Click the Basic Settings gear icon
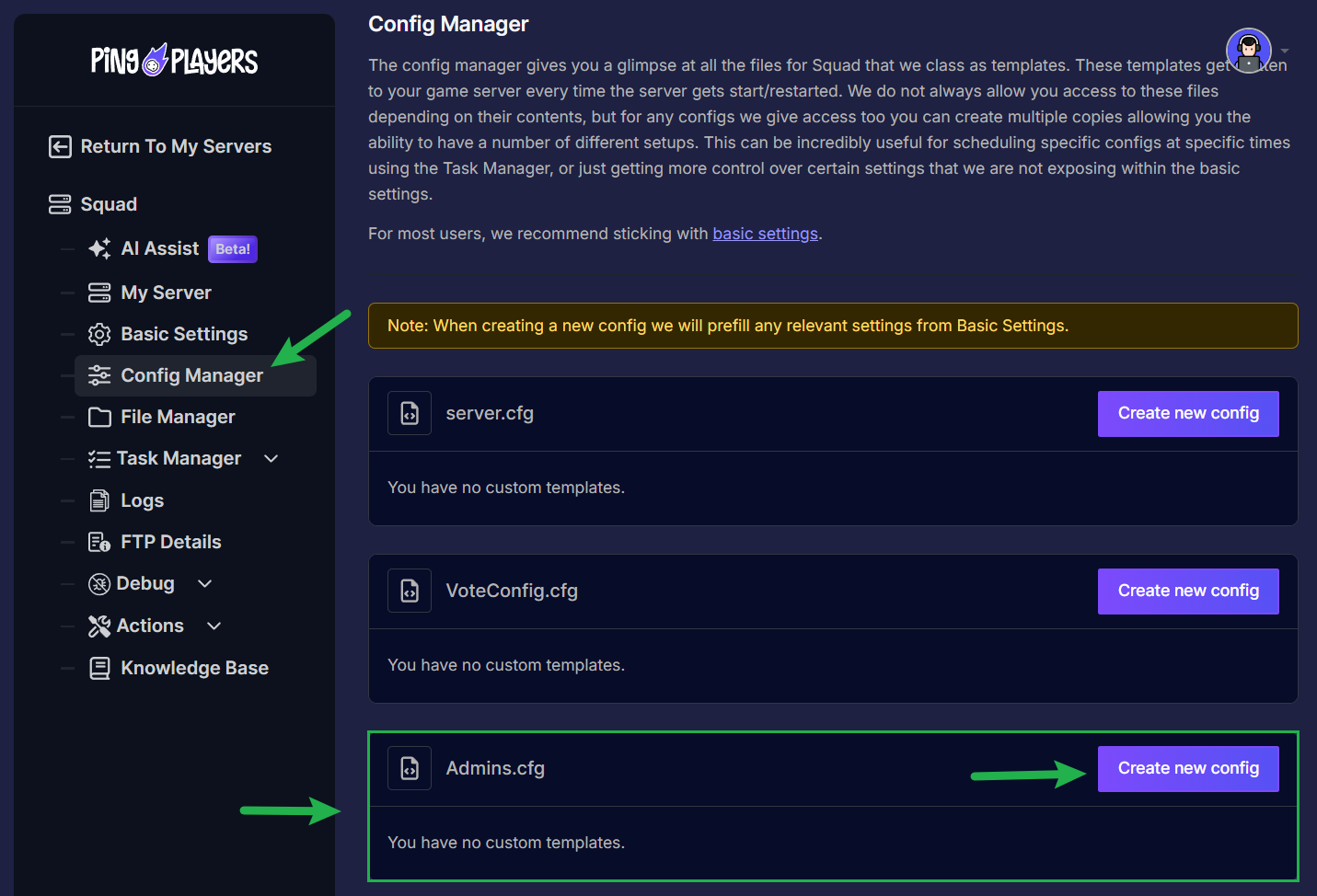The height and width of the screenshot is (896, 1317). pos(99,334)
